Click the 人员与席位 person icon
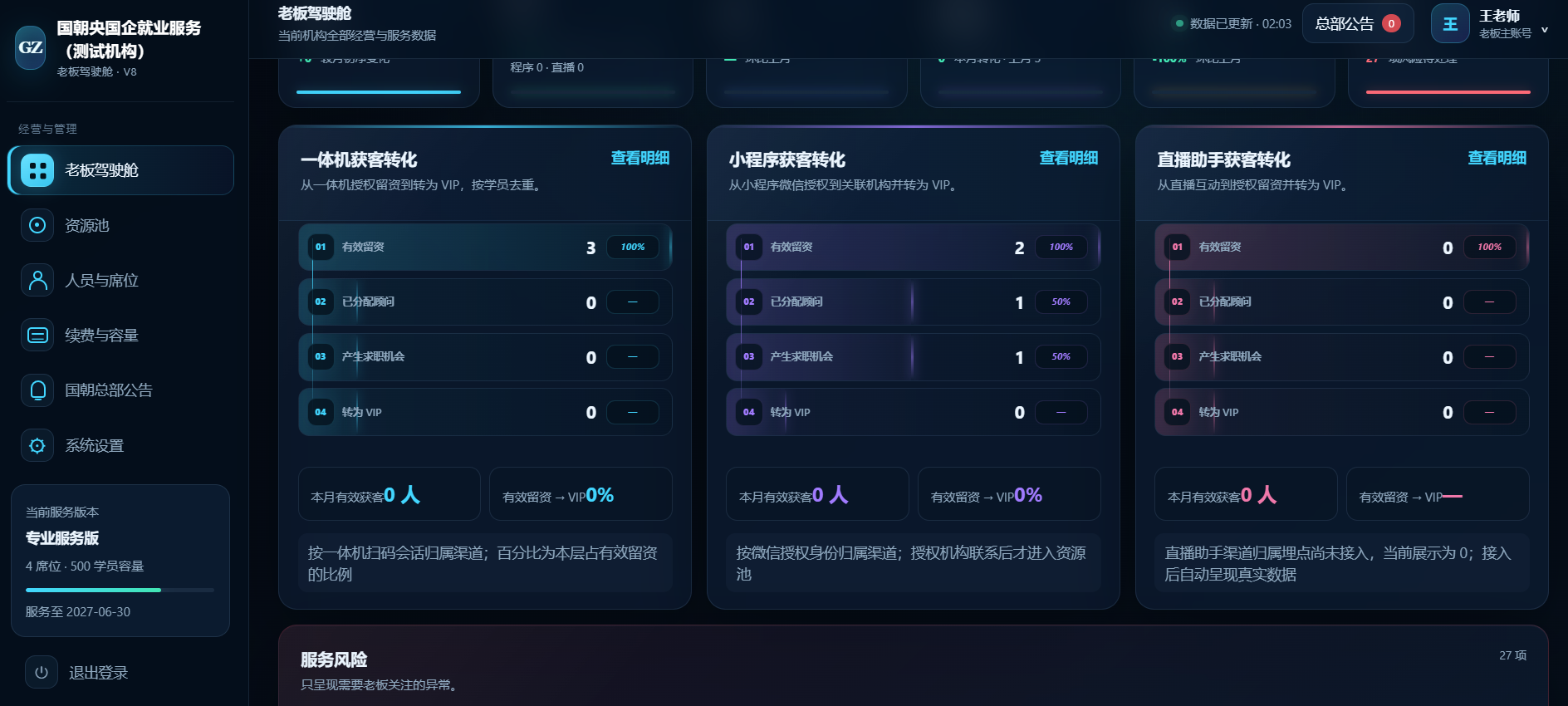The height and width of the screenshot is (706, 1568). pos(37,280)
